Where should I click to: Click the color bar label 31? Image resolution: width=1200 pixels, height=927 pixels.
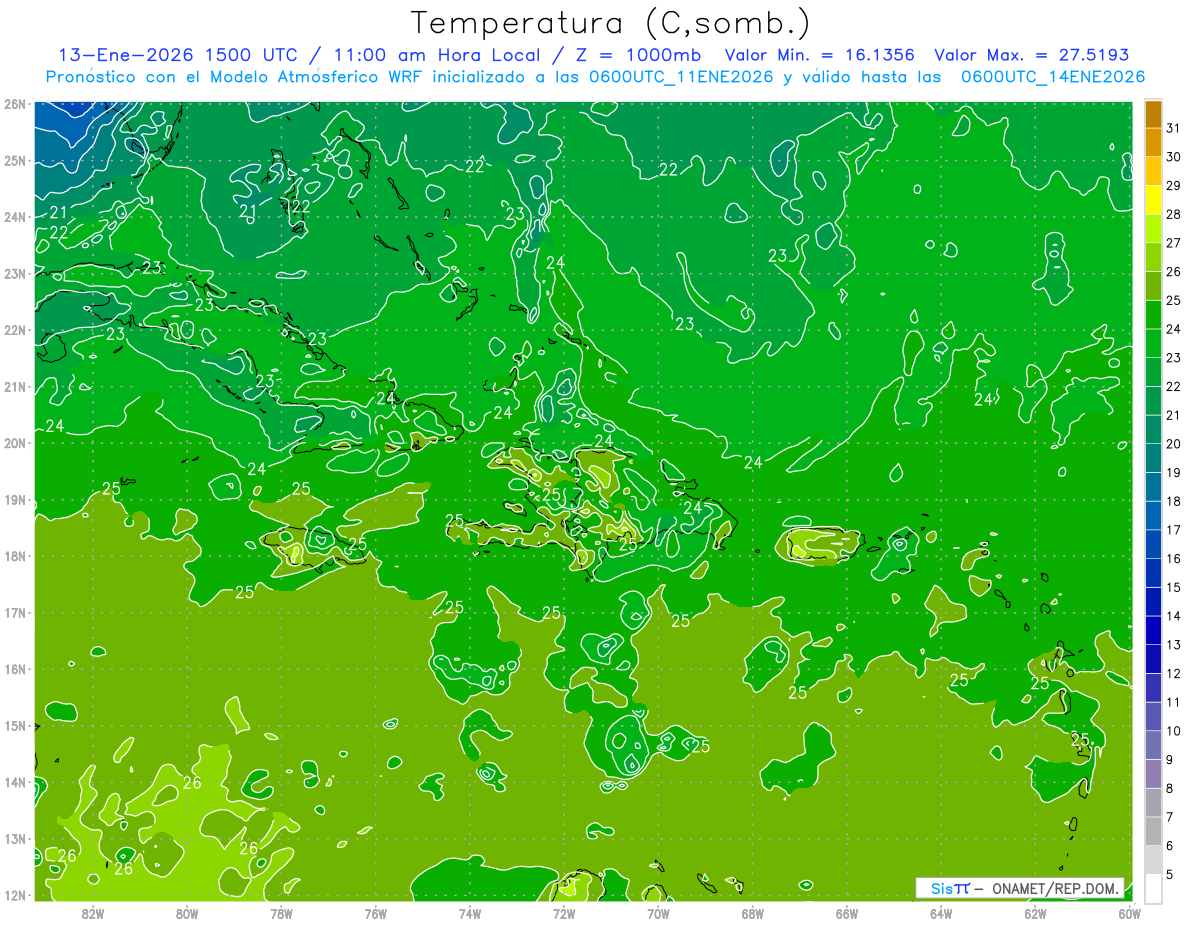pos(1174,128)
